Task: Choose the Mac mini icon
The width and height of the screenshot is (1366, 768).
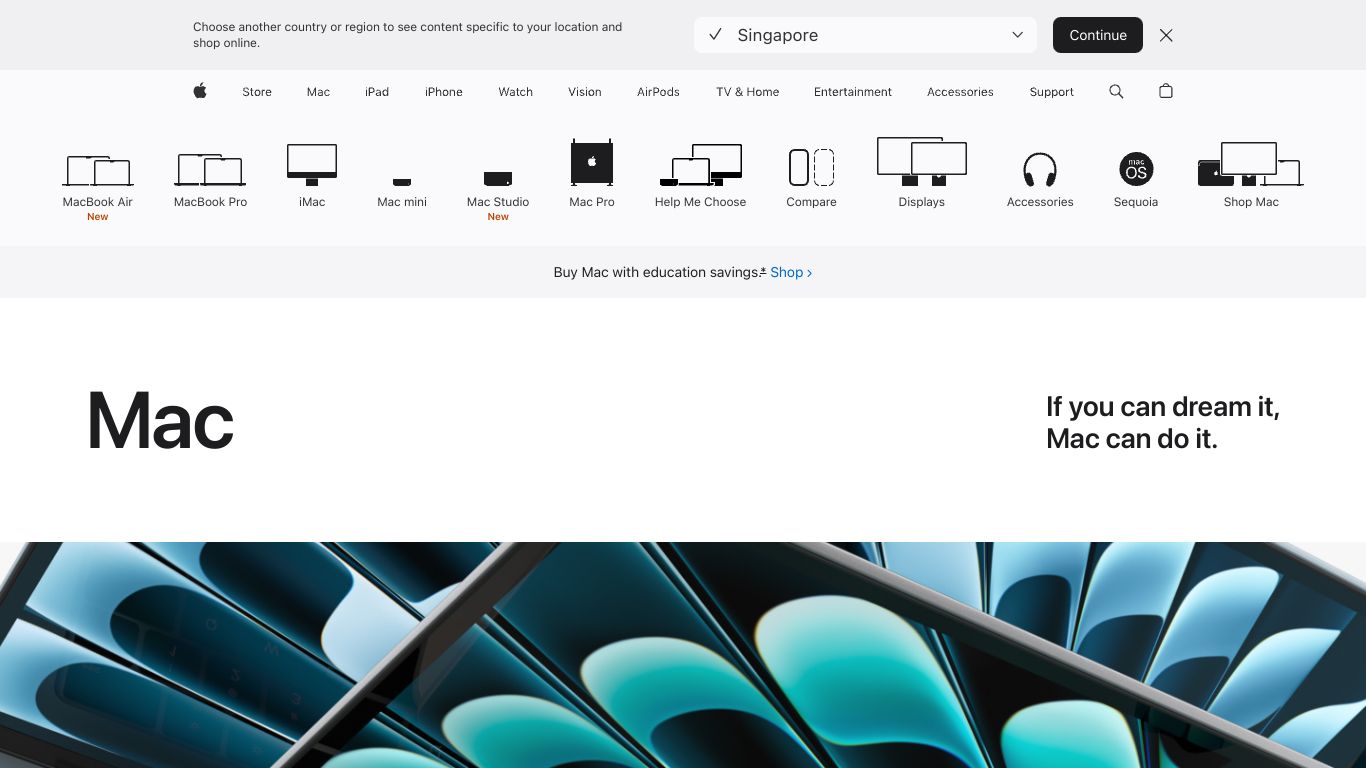Action: click(x=402, y=182)
